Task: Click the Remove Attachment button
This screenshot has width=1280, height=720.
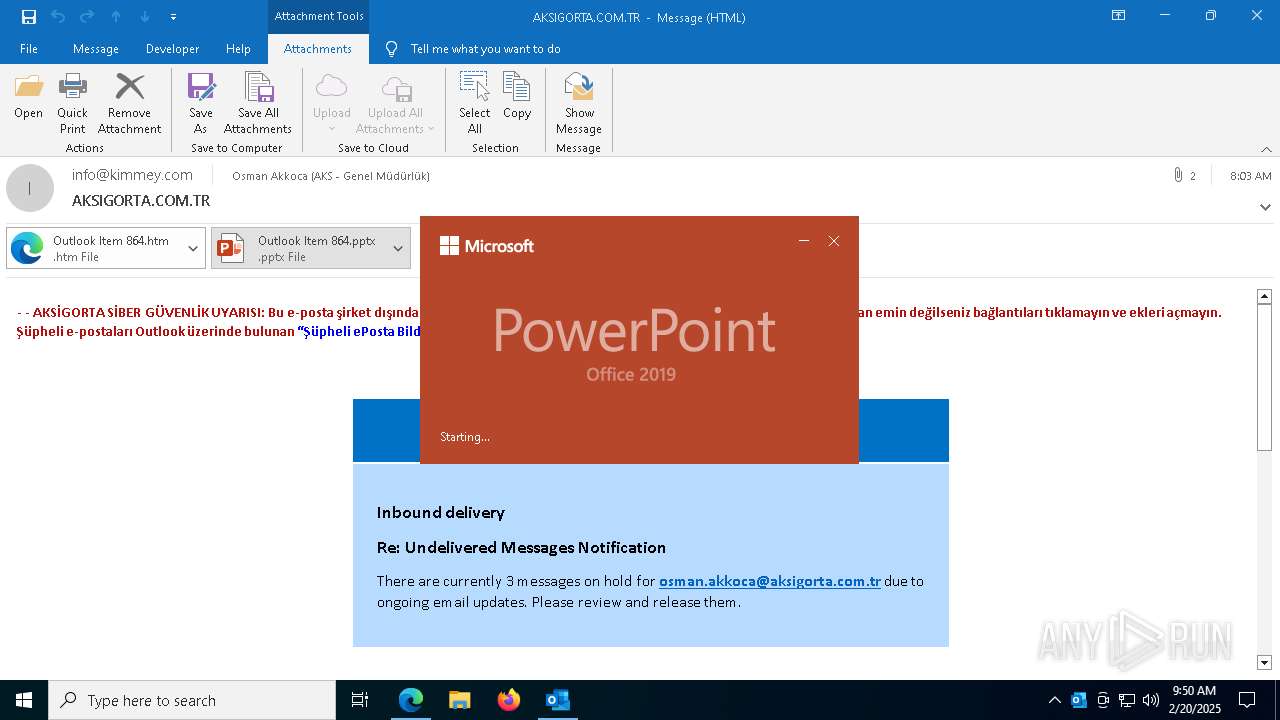Action: 129,104
